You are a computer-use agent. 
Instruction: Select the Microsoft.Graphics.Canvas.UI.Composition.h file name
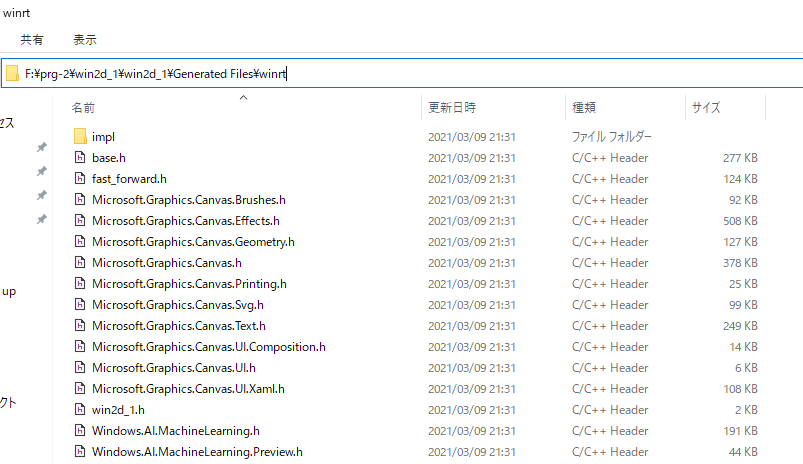pyautogui.click(x=208, y=347)
